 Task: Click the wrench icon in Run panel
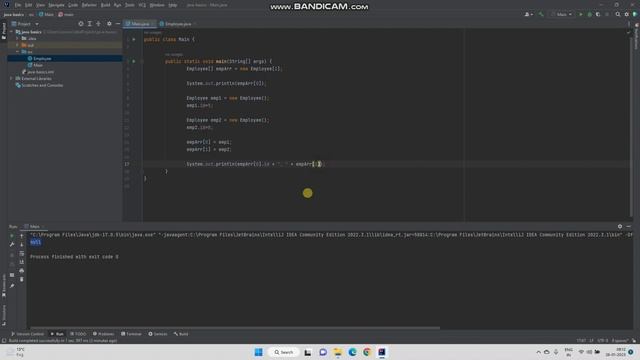coord(12,244)
